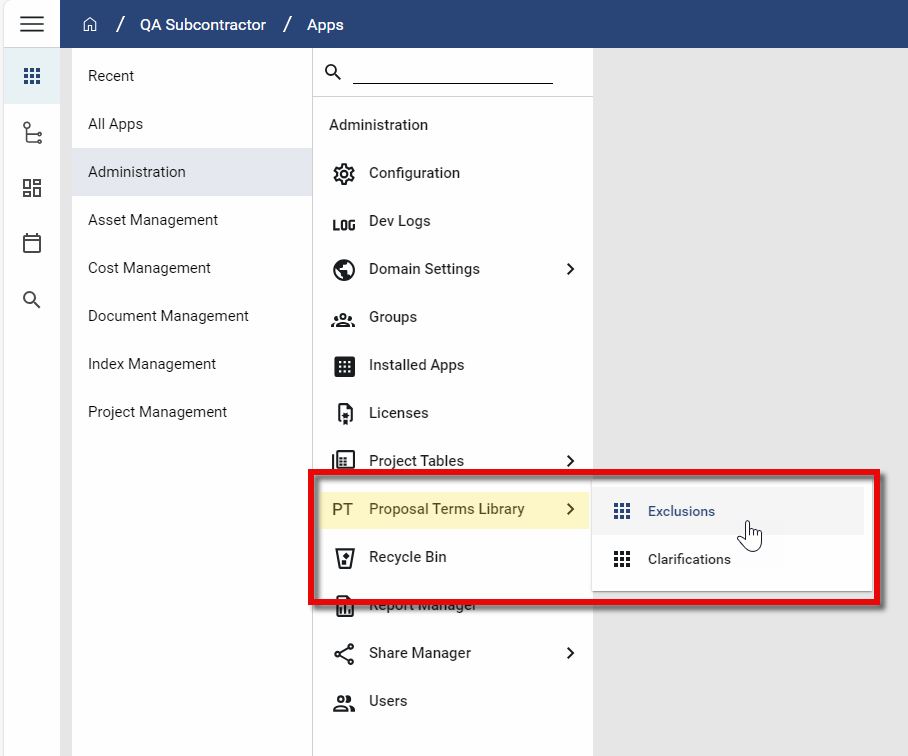Select All Apps category
This screenshot has width=908, height=756.
coord(116,124)
